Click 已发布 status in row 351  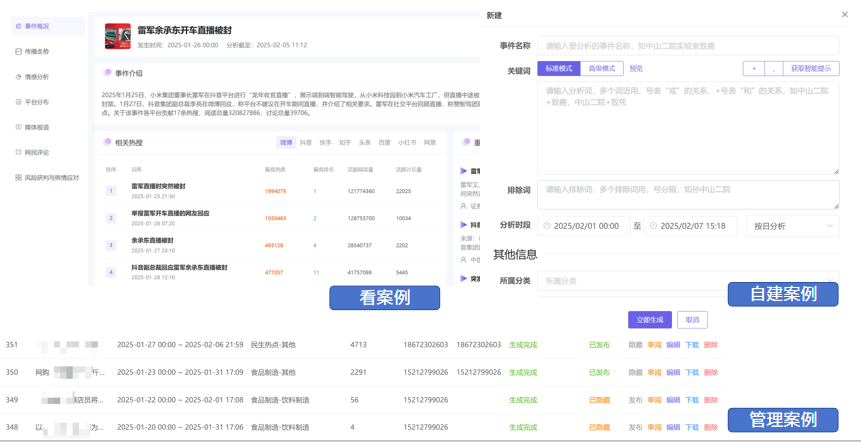tap(599, 345)
